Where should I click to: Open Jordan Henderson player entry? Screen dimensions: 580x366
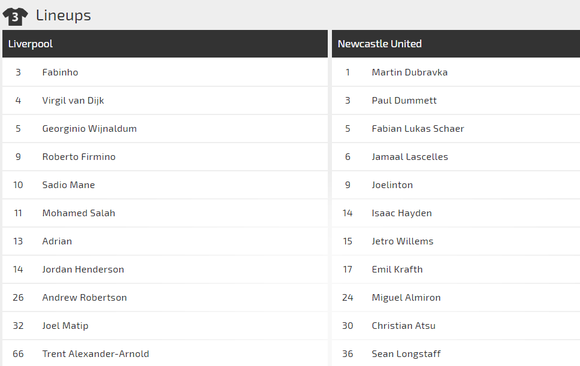[x=83, y=269]
